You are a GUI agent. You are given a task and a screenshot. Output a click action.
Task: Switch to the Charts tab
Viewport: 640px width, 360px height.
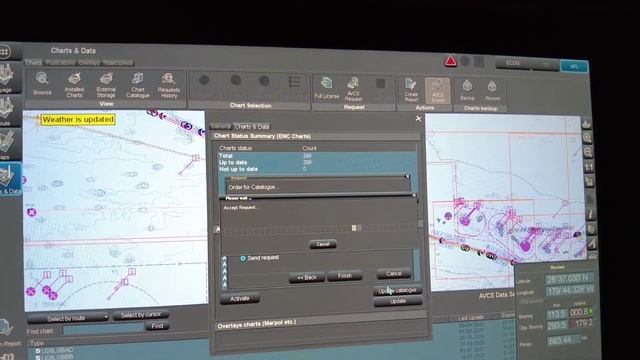[x=34, y=62]
